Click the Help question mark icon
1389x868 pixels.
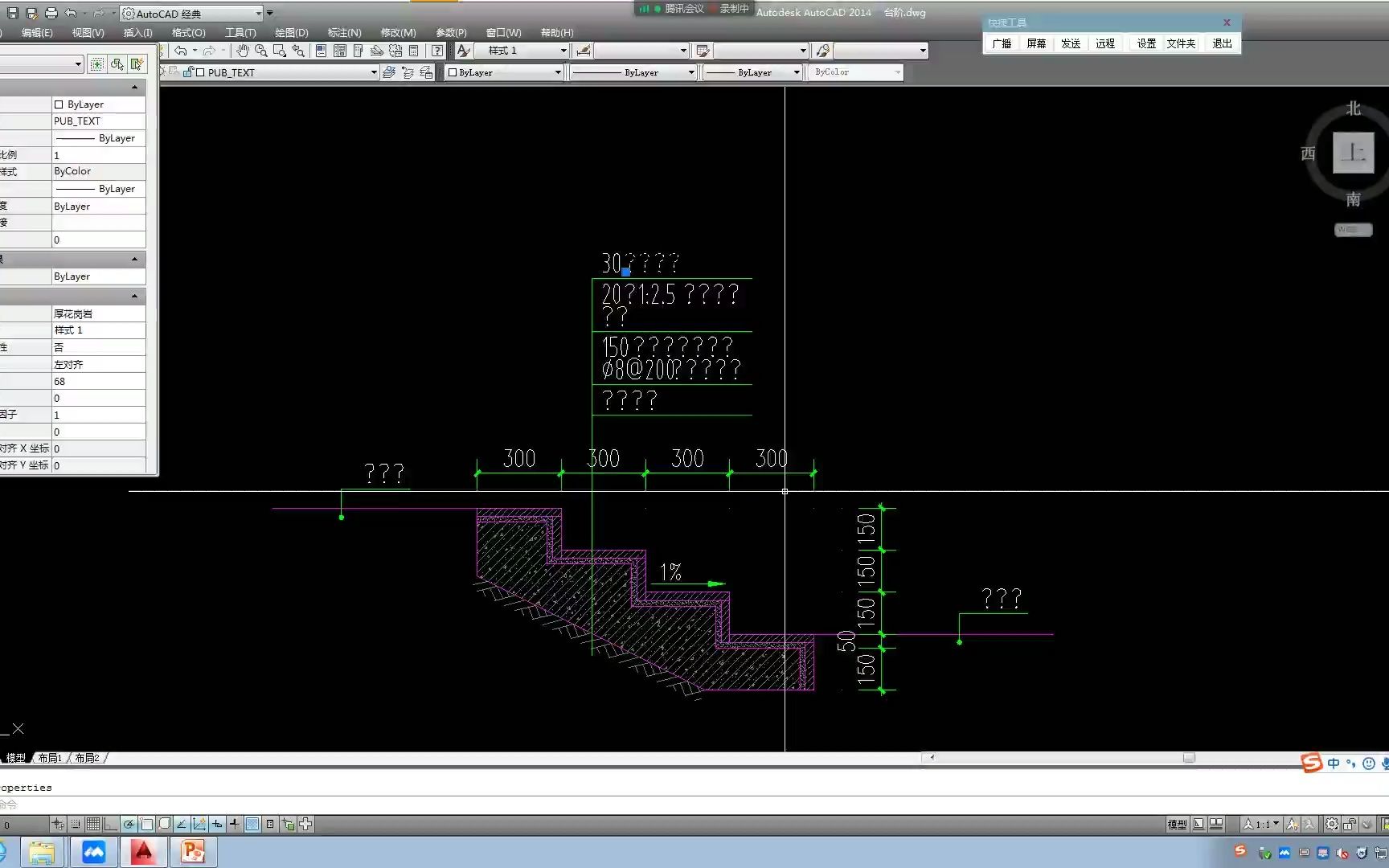point(437,51)
